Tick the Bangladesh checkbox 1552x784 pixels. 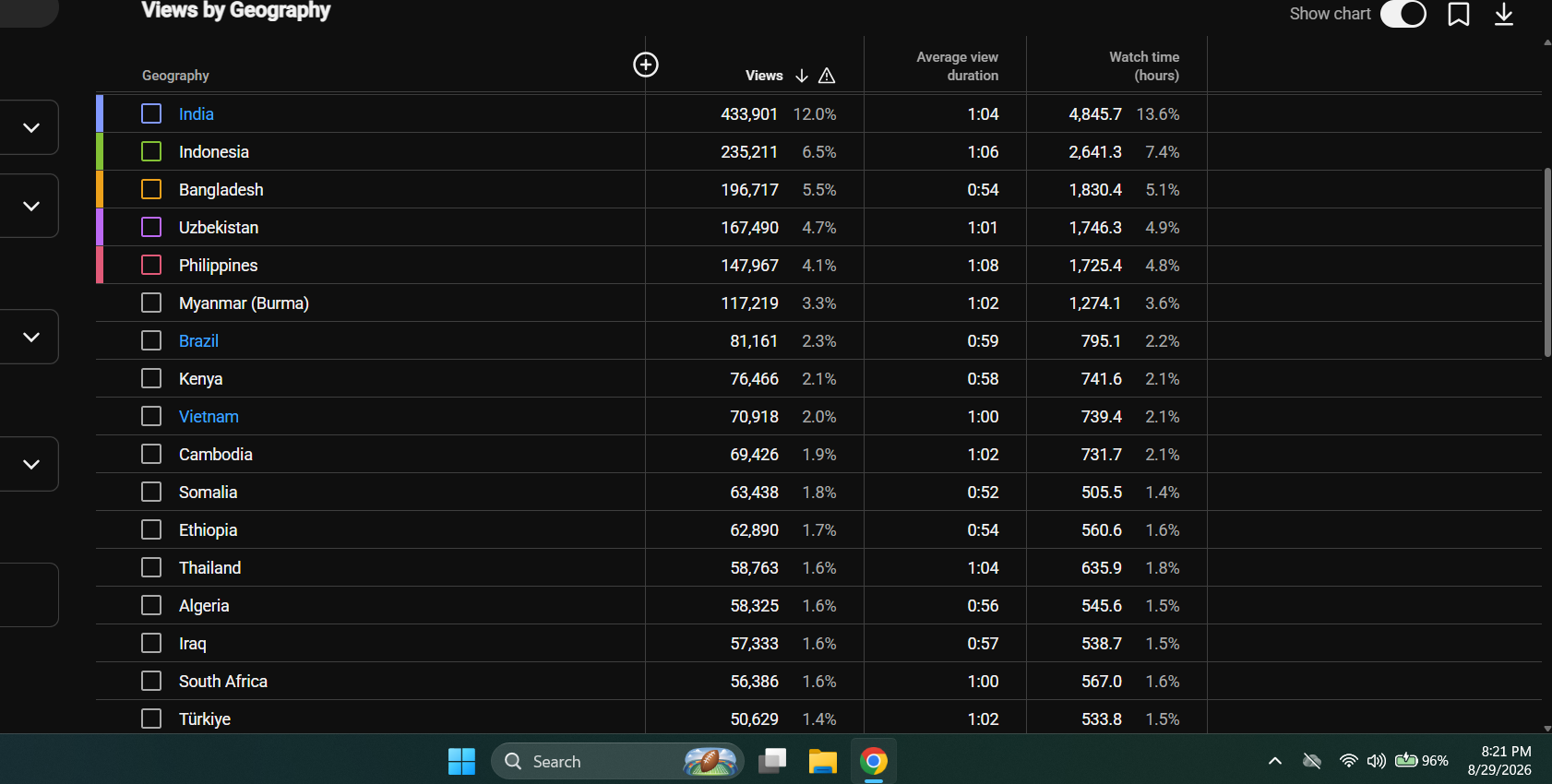(151, 189)
